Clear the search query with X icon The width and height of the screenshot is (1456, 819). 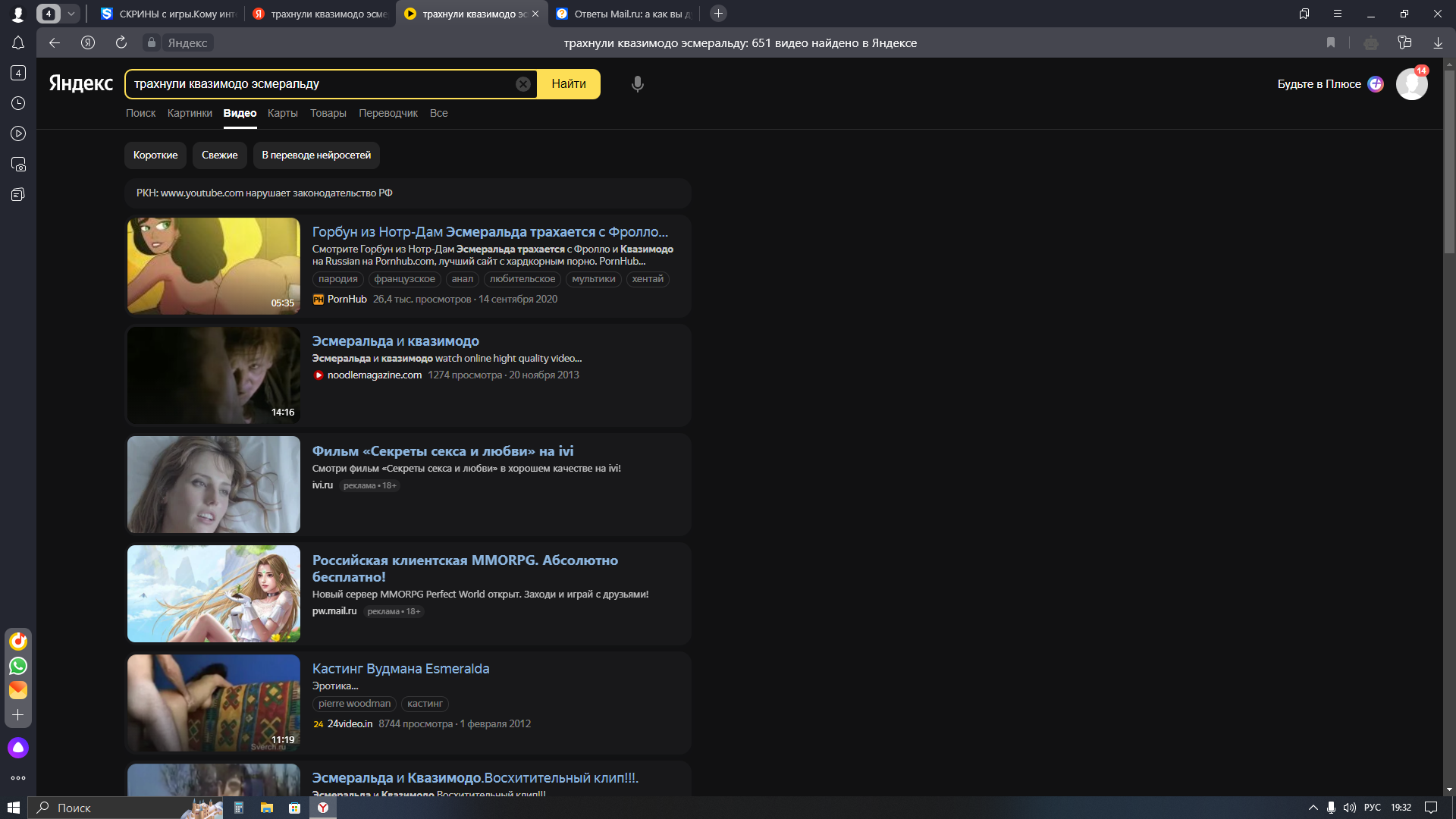[523, 84]
